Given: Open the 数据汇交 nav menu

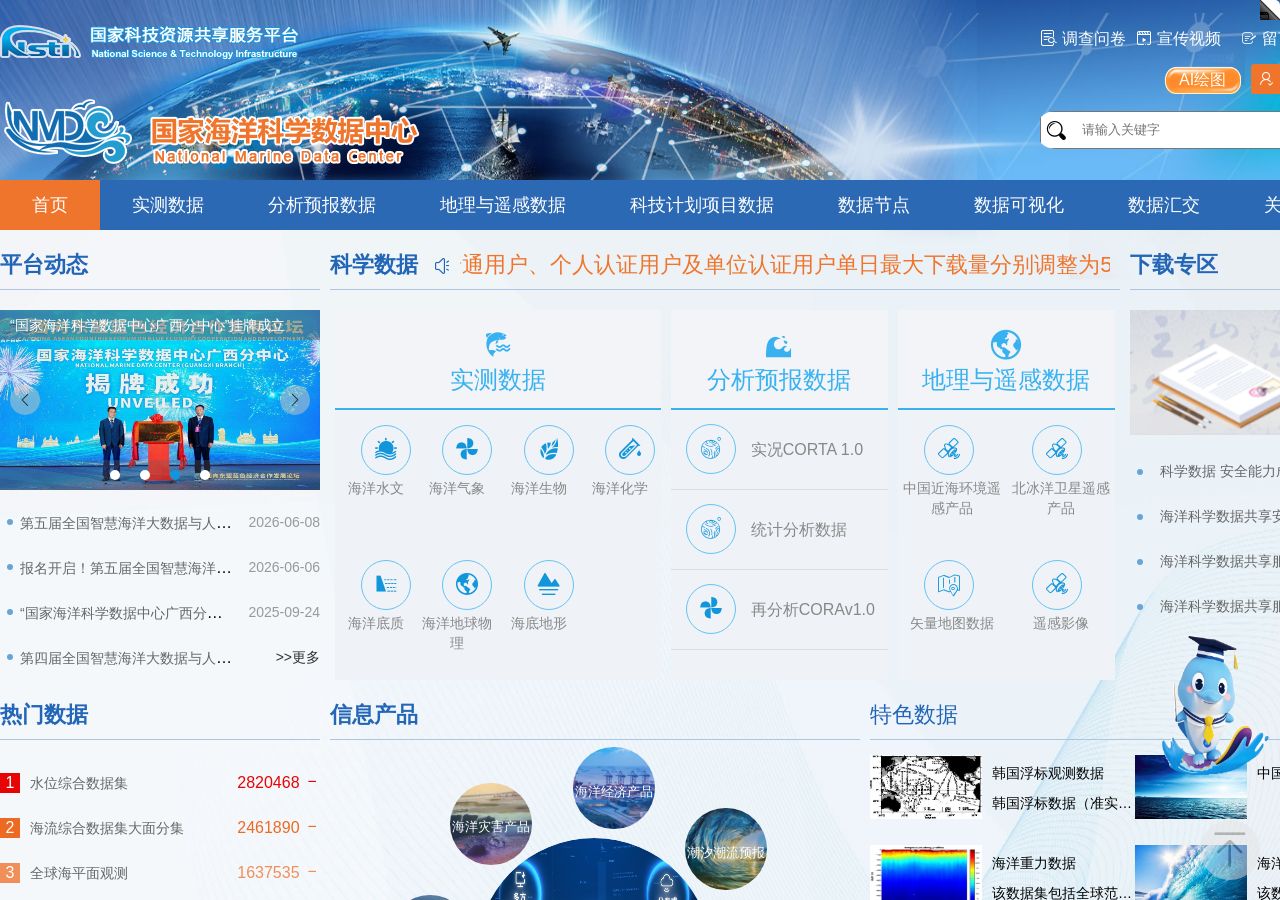Looking at the screenshot, I should [x=1164, y=205].
